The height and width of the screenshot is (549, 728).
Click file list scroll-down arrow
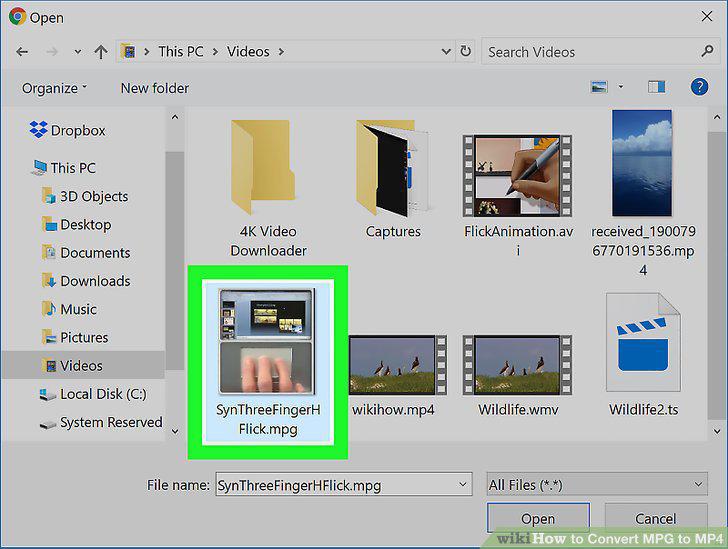[717, 431]
